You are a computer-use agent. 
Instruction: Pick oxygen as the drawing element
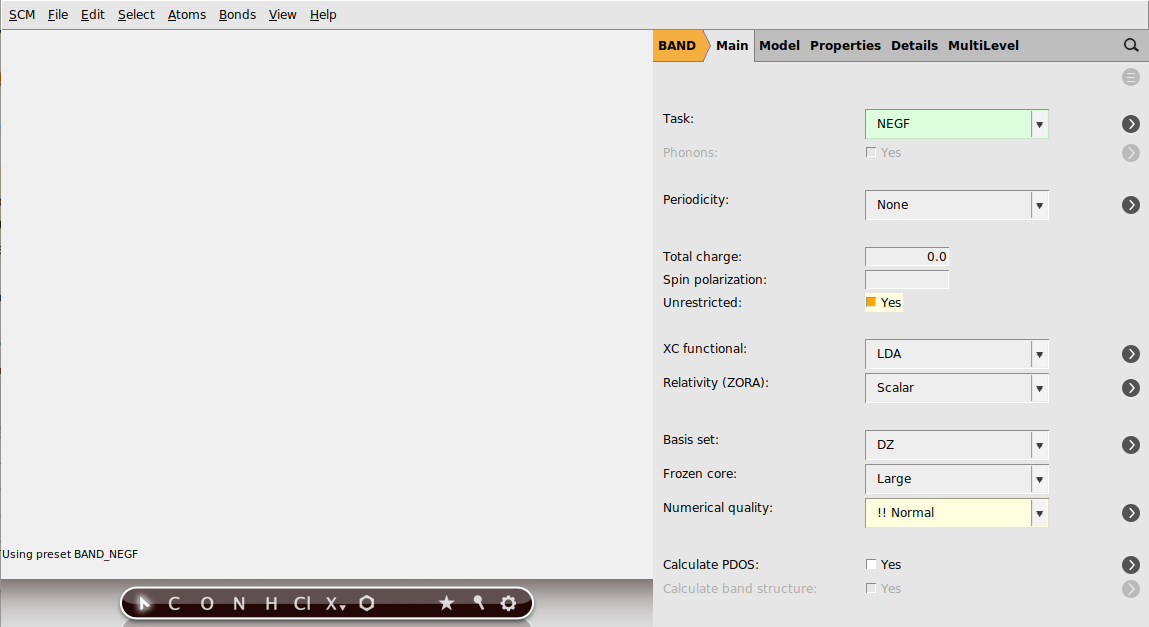coord(205,603)
